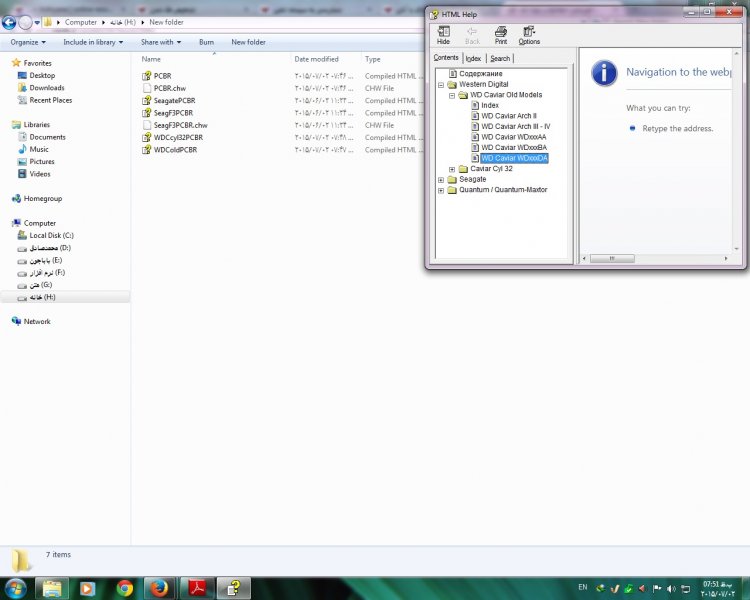Click the Back arrow in HTML Help
Screen dimensions: 750x600
click(472, 36)
